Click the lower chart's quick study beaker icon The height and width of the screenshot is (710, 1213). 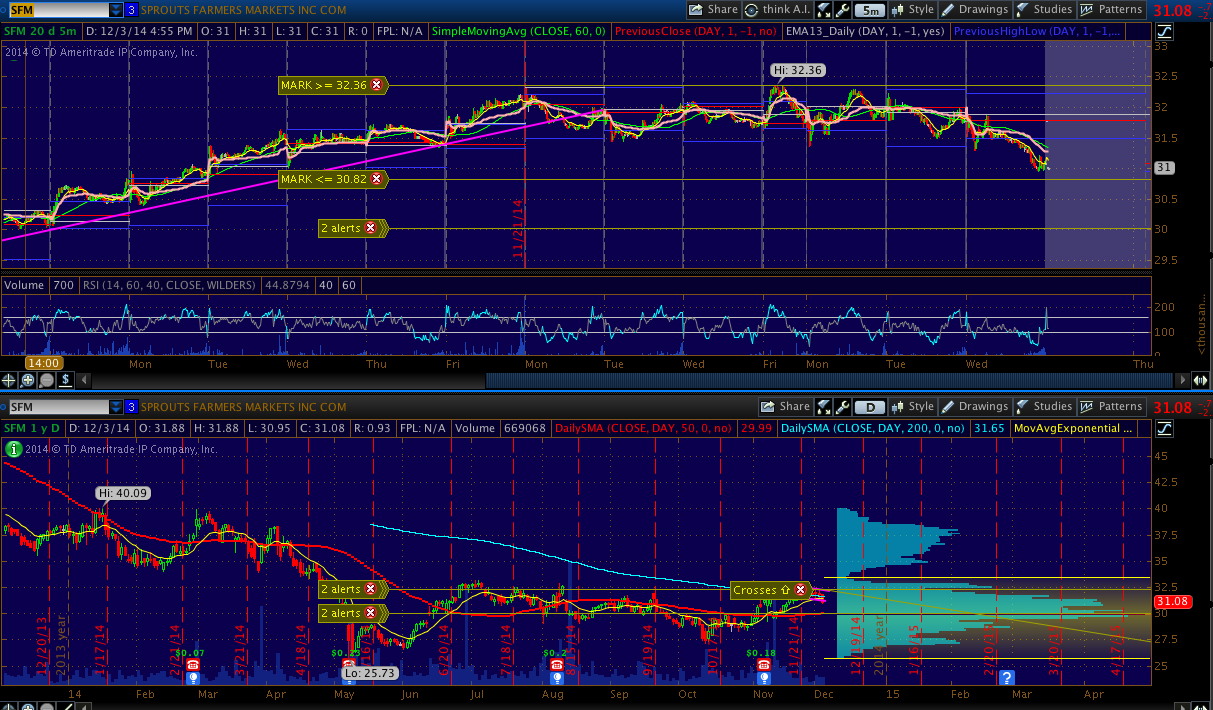click(825, 407)
